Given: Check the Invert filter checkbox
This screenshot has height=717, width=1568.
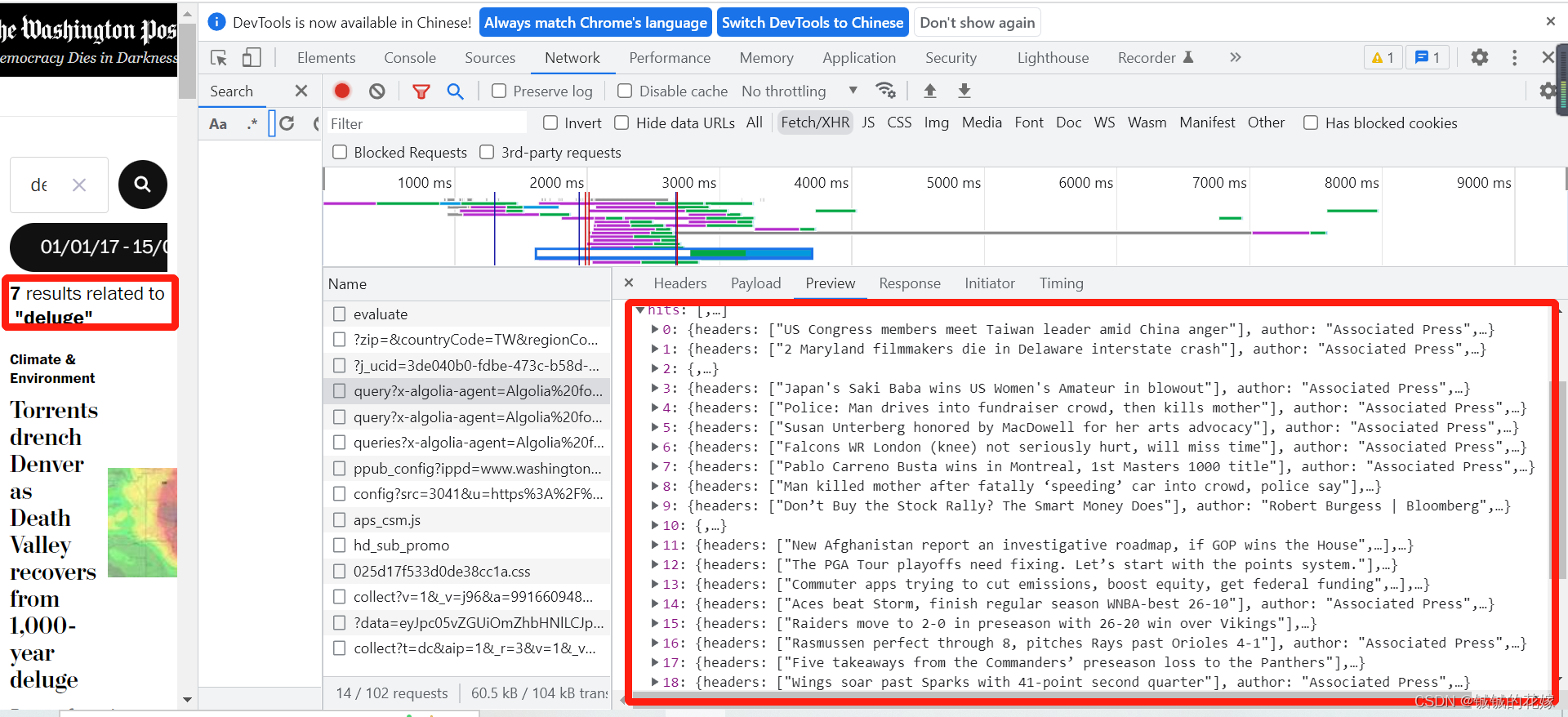Looking at the screenshot, I should point(550,122).
